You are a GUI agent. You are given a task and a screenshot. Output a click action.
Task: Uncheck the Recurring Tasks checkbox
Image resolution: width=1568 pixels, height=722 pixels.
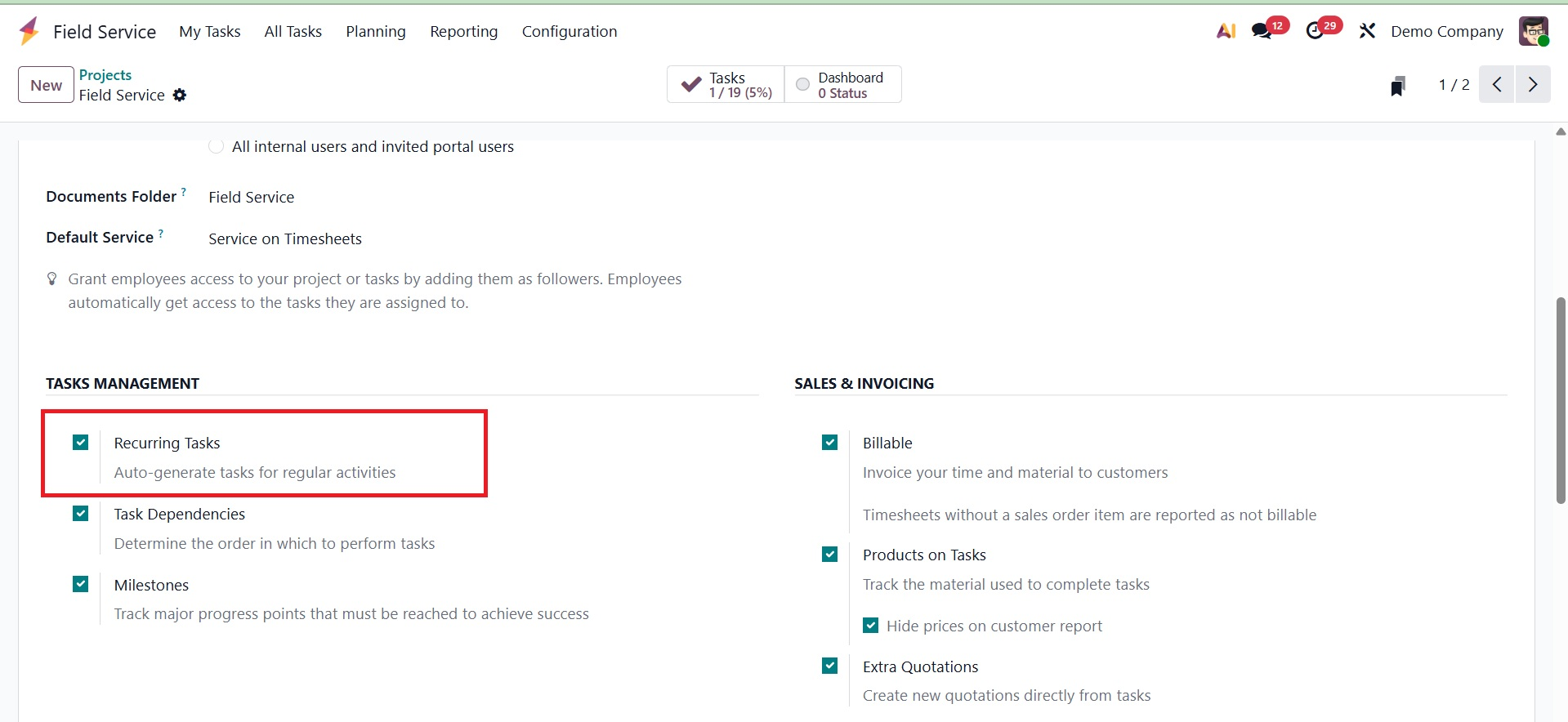[80, 443]
